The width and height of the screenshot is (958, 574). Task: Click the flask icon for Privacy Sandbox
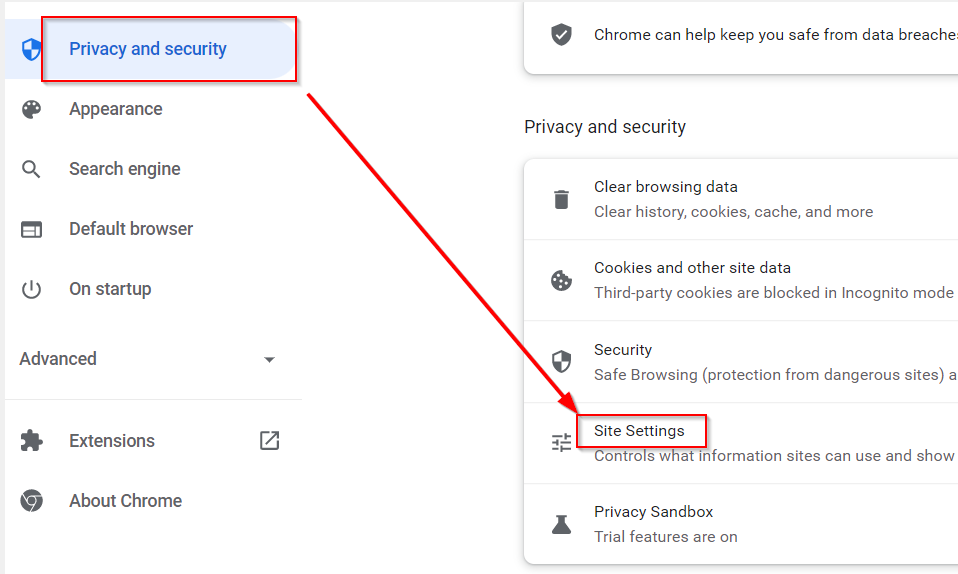click(x=561, y=524)
